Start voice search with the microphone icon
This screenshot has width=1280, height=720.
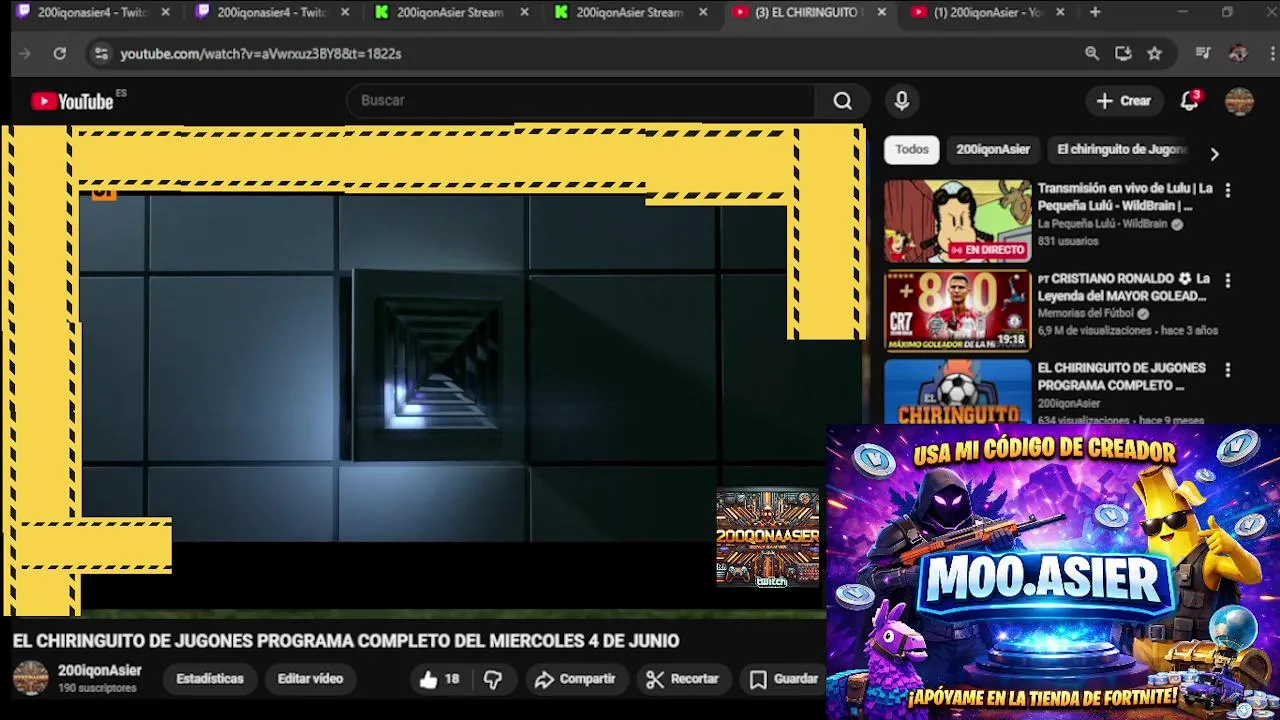[902, 101]
